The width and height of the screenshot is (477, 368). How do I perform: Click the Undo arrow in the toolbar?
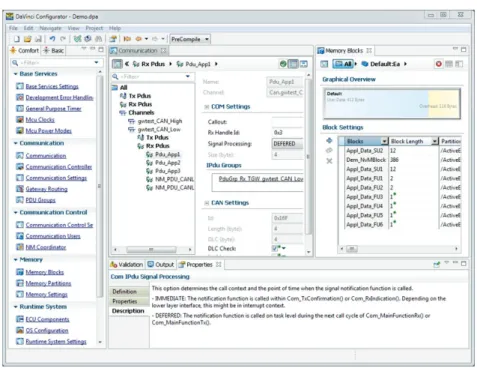click(52, 39)
